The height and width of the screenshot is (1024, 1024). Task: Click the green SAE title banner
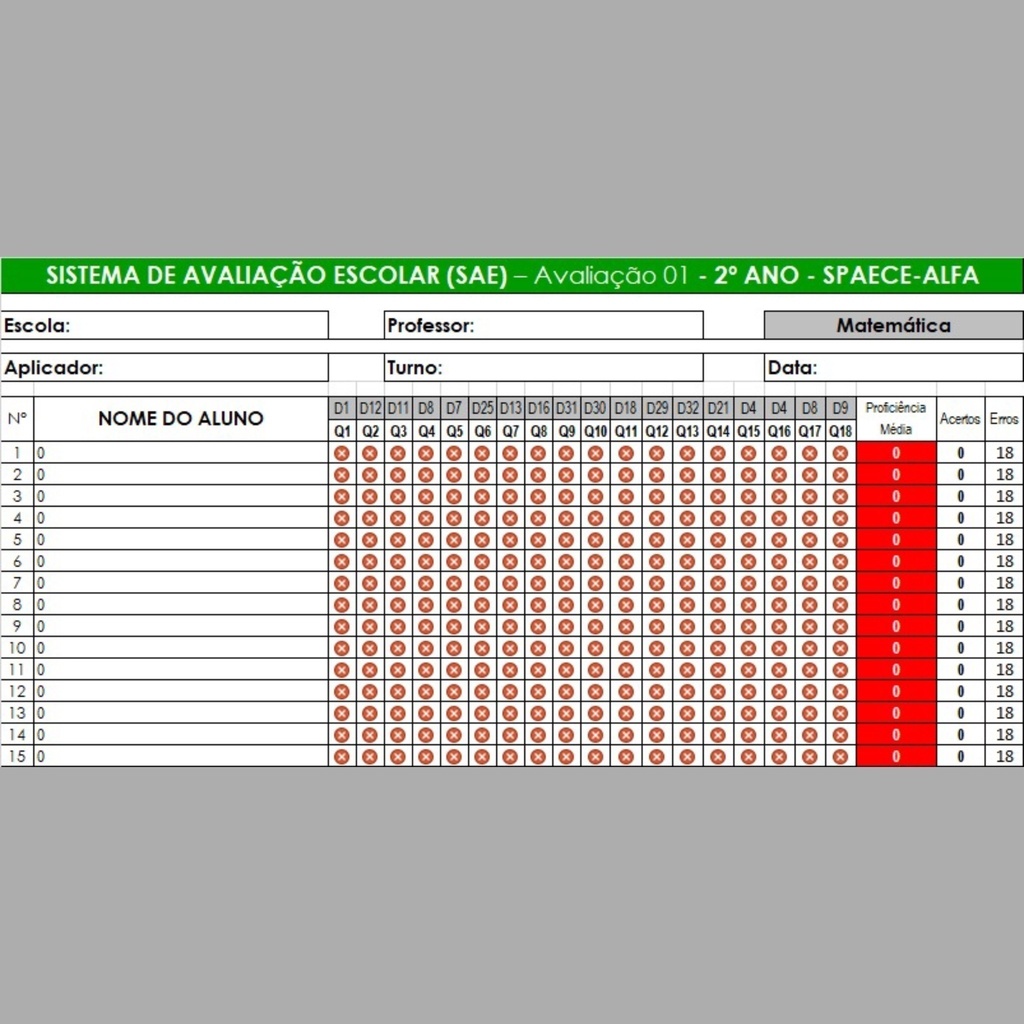click(512, 276)
